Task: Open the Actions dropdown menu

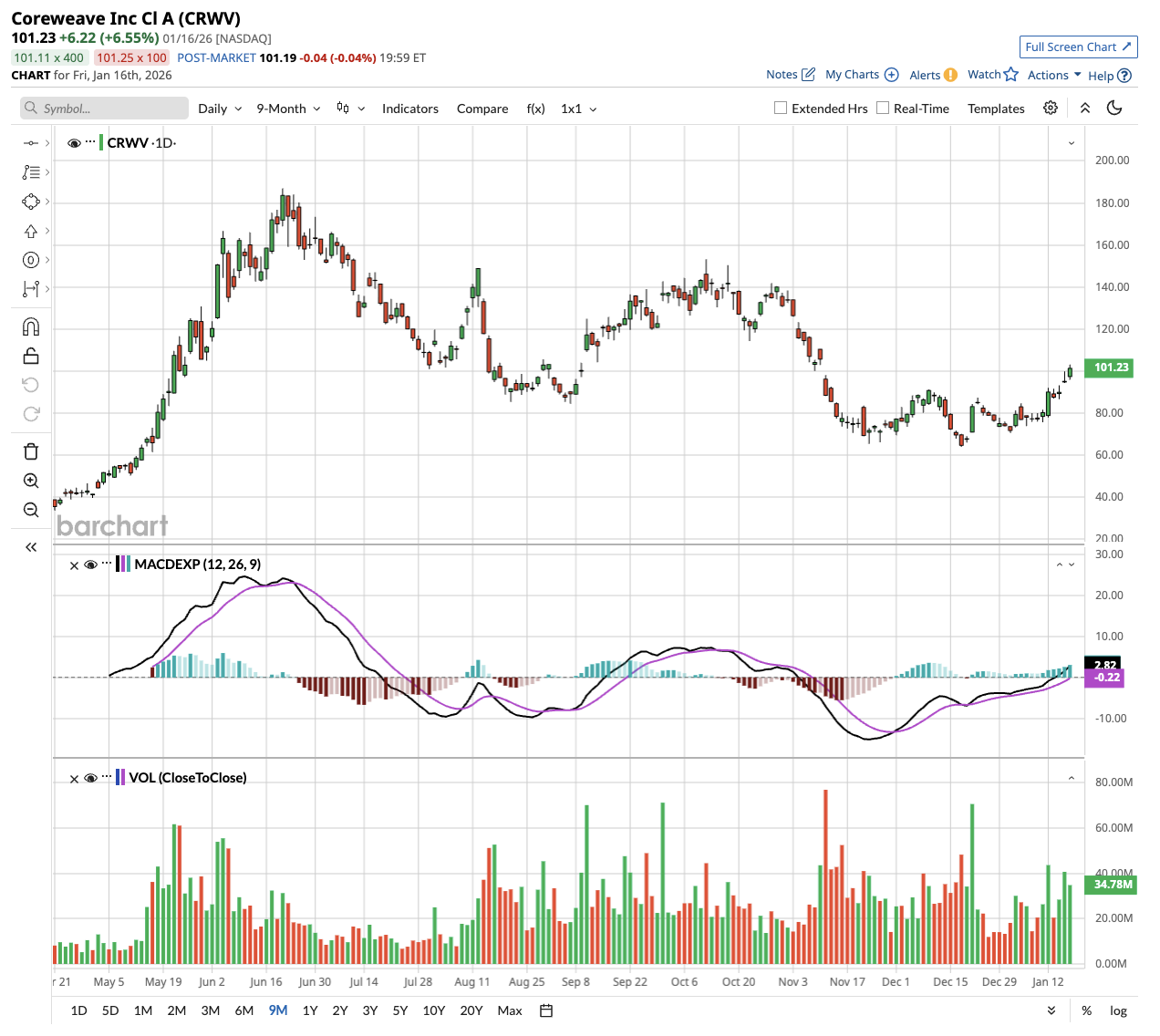Action: point(1053,75)
